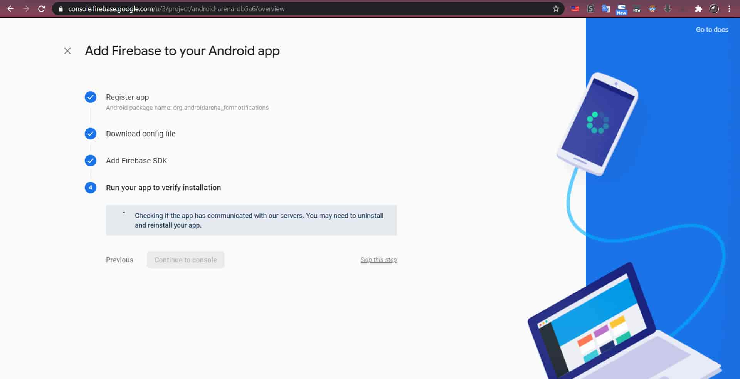
Task: Reload the Firebase console page
Action: (42, 8)
